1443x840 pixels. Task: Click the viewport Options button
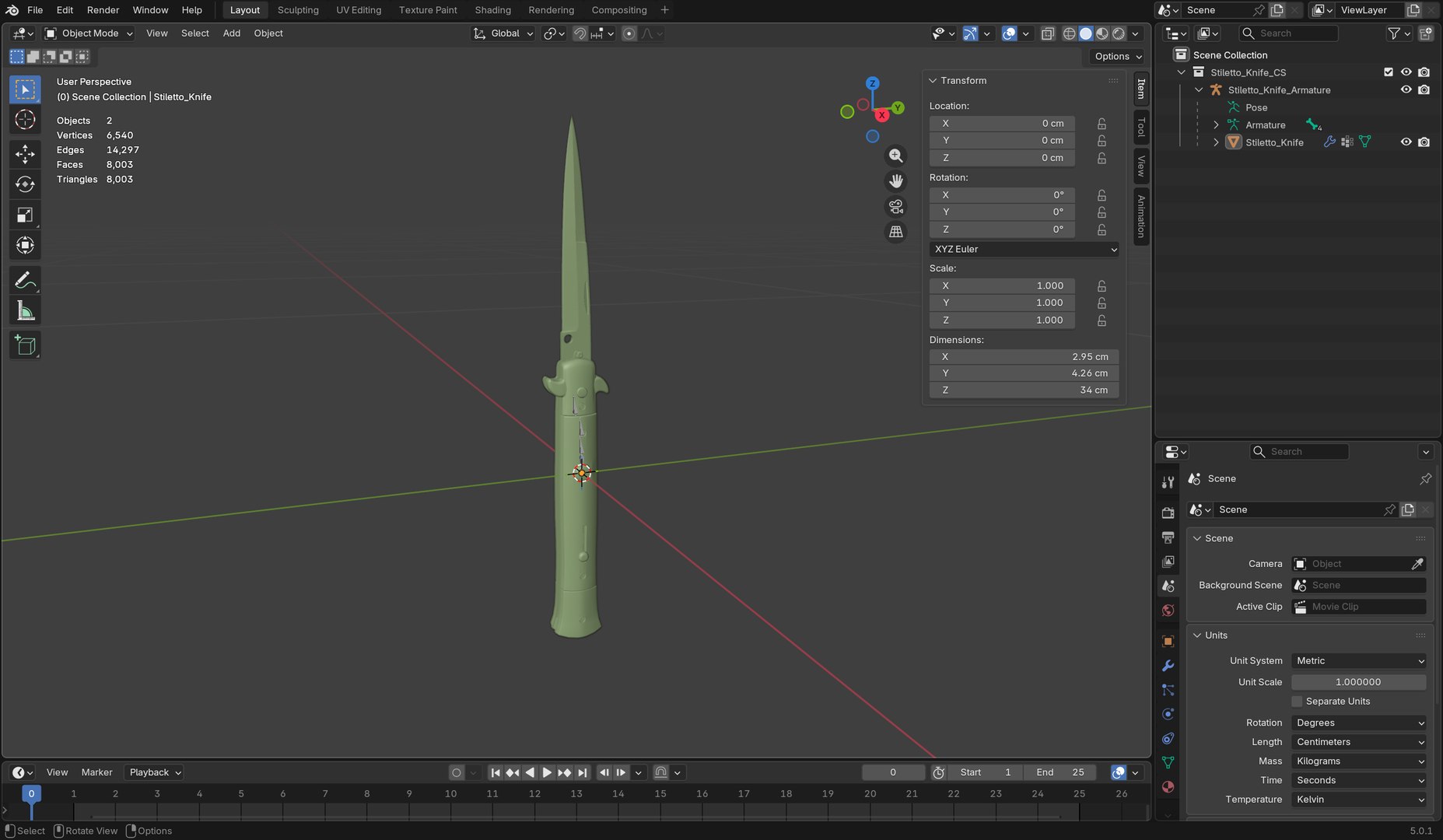[1117, 56]
